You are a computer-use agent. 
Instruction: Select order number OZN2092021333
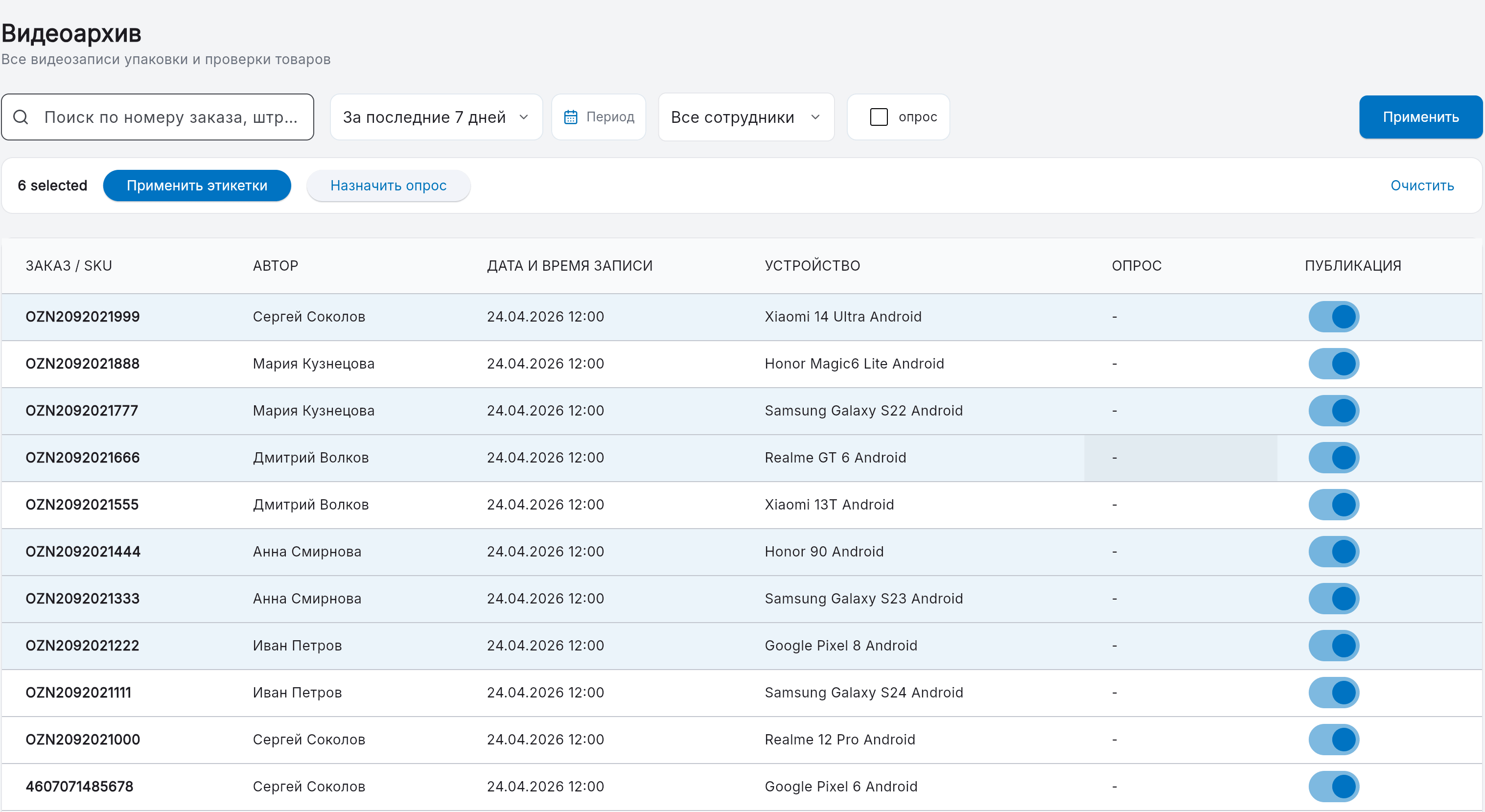[x=82, y=599]
